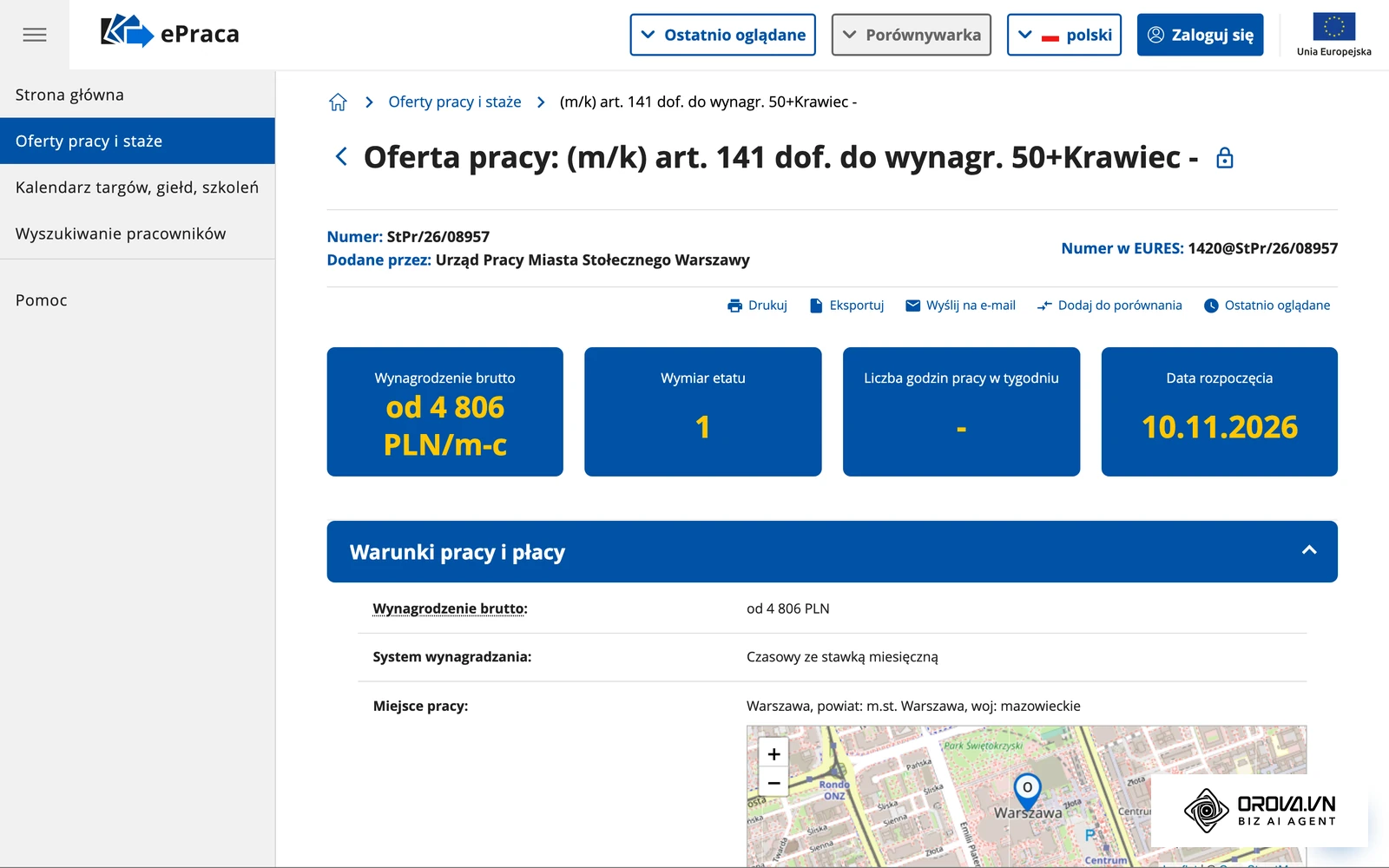Click the offer number StPr/26/08957
Viewport: 1389px width, 868px height.
pyautogui.click(x=438, y=237)
